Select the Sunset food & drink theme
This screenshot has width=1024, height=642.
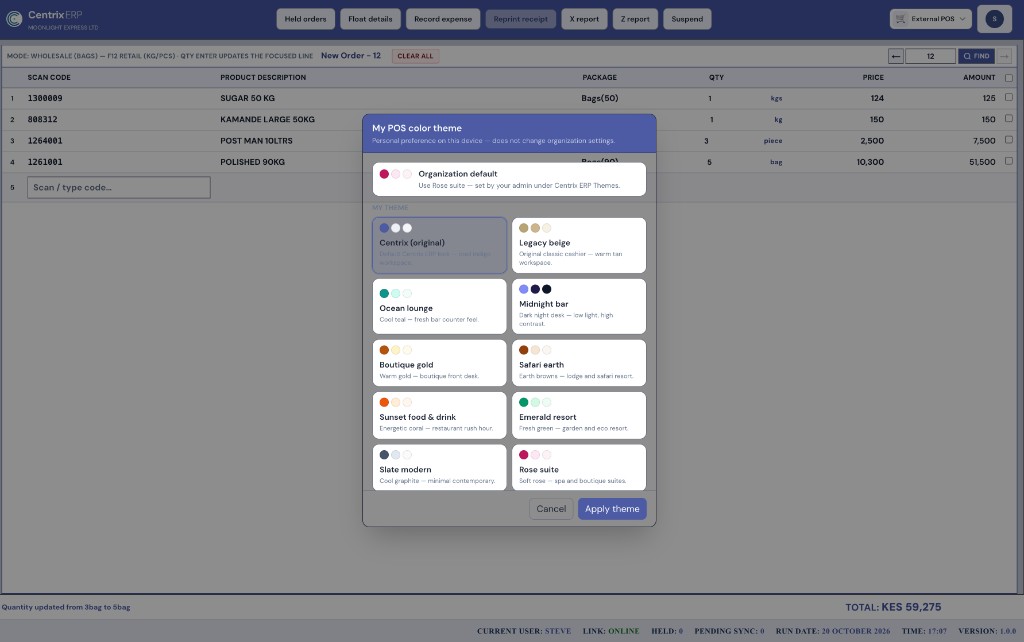(x=440, y=415)
